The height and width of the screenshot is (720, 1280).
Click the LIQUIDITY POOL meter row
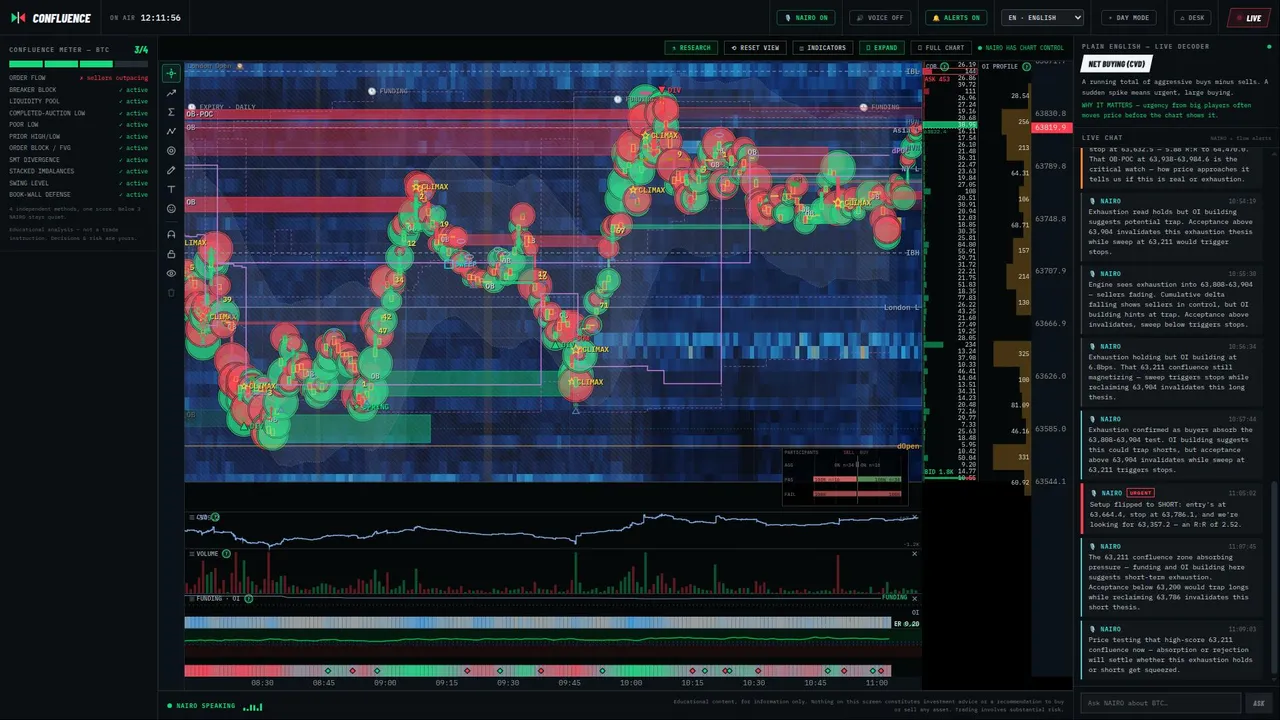click(79, 101)
